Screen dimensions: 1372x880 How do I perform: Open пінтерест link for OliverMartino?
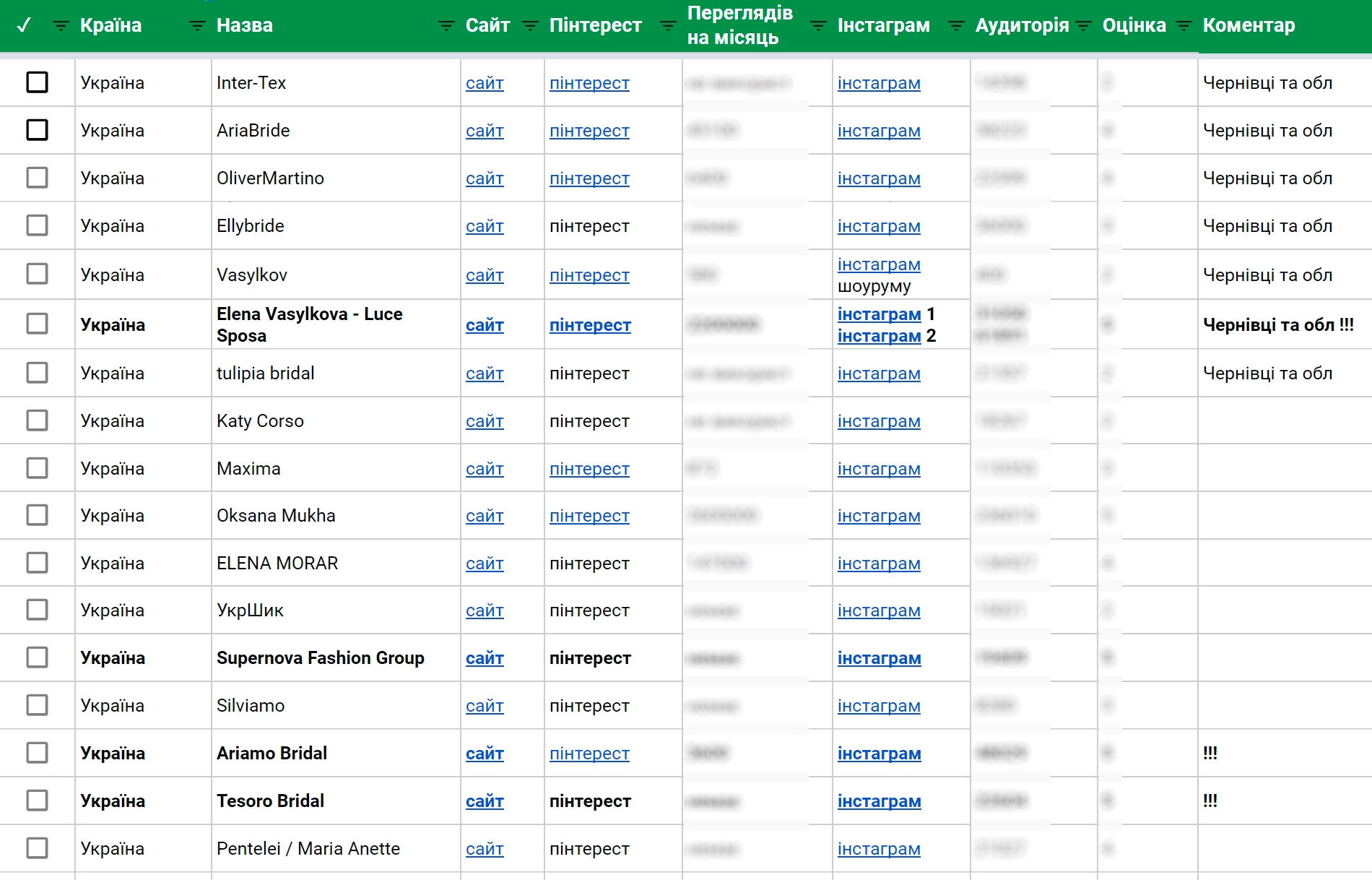(x=589, y=178)
